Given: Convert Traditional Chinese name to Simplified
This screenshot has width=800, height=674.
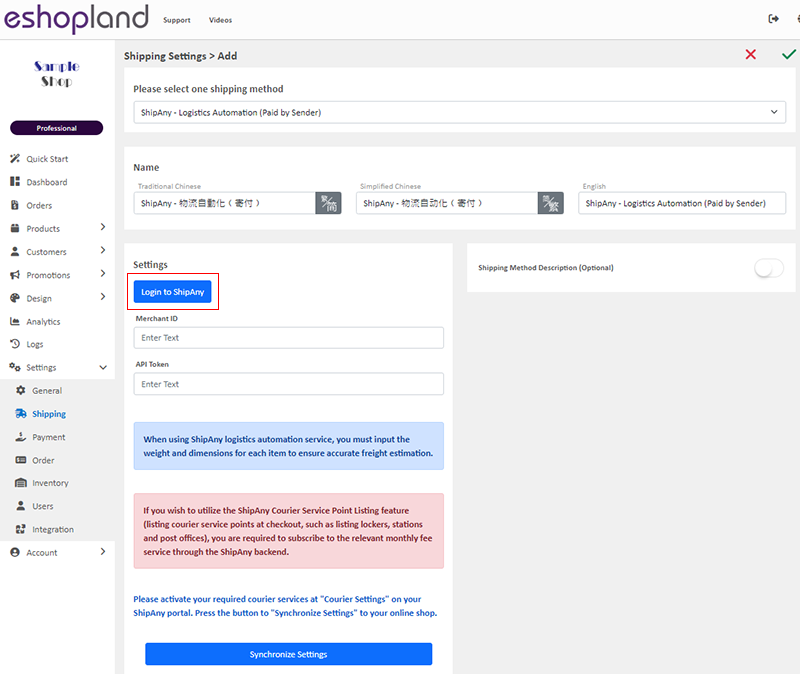Looking at the screenshot, I should [x=328, y=203].
